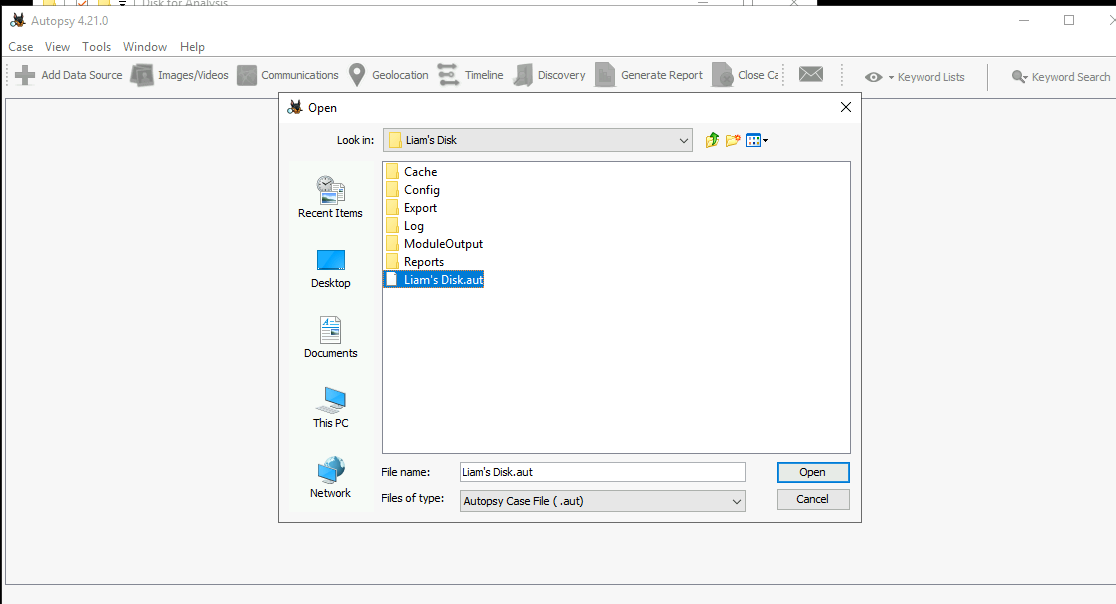Open the Timeline tool
This screenshot has height=604, width=1116.
pyautogui.click(x=470, y=75)
